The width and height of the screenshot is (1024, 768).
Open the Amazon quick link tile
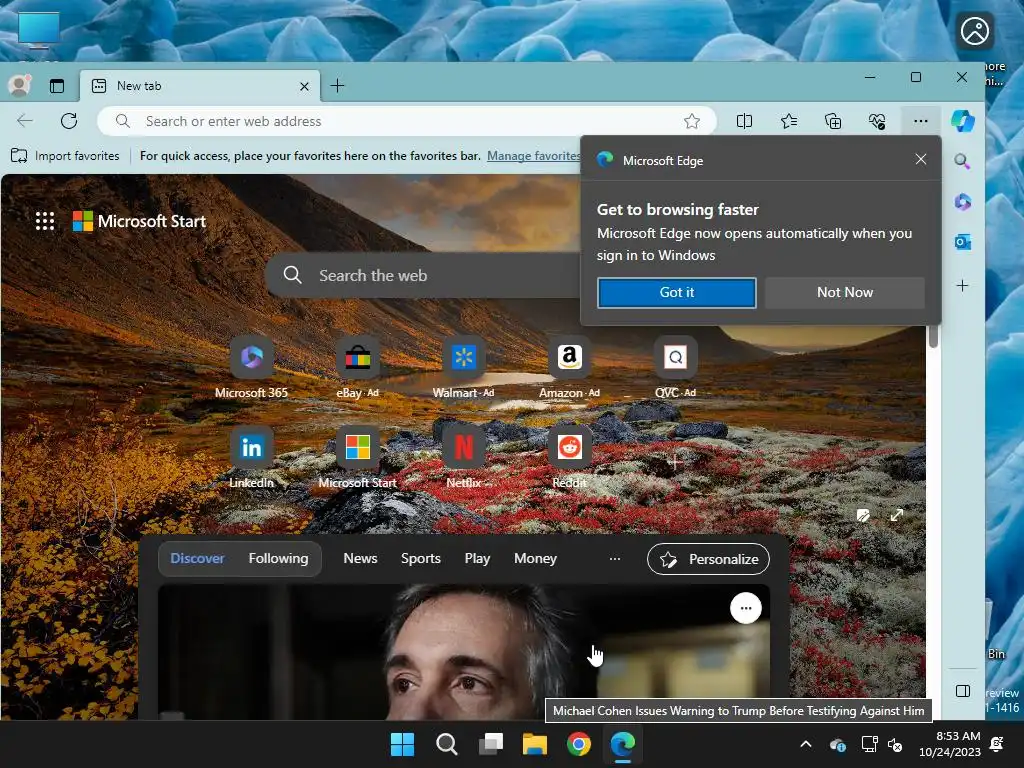tap(569, 368)
